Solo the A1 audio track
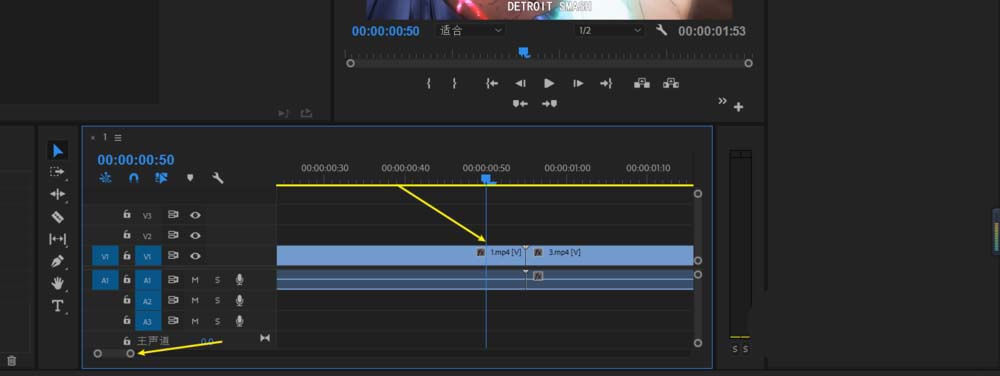This screenshot has height=376, width=1000. 217,280
